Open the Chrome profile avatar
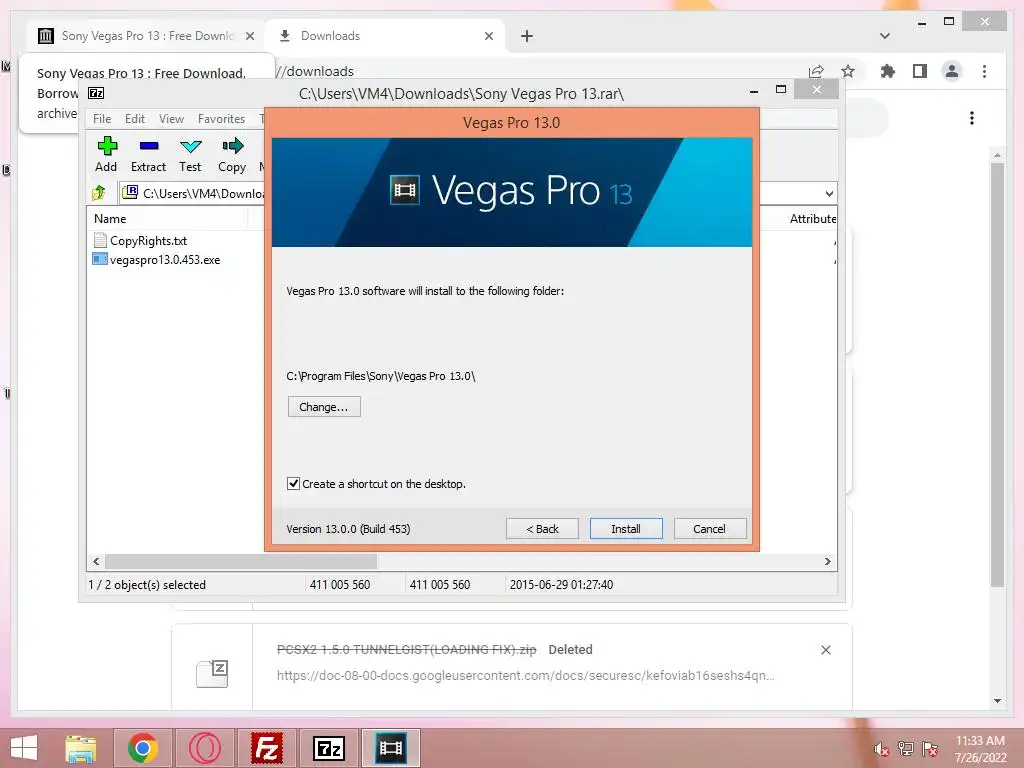 952,71
